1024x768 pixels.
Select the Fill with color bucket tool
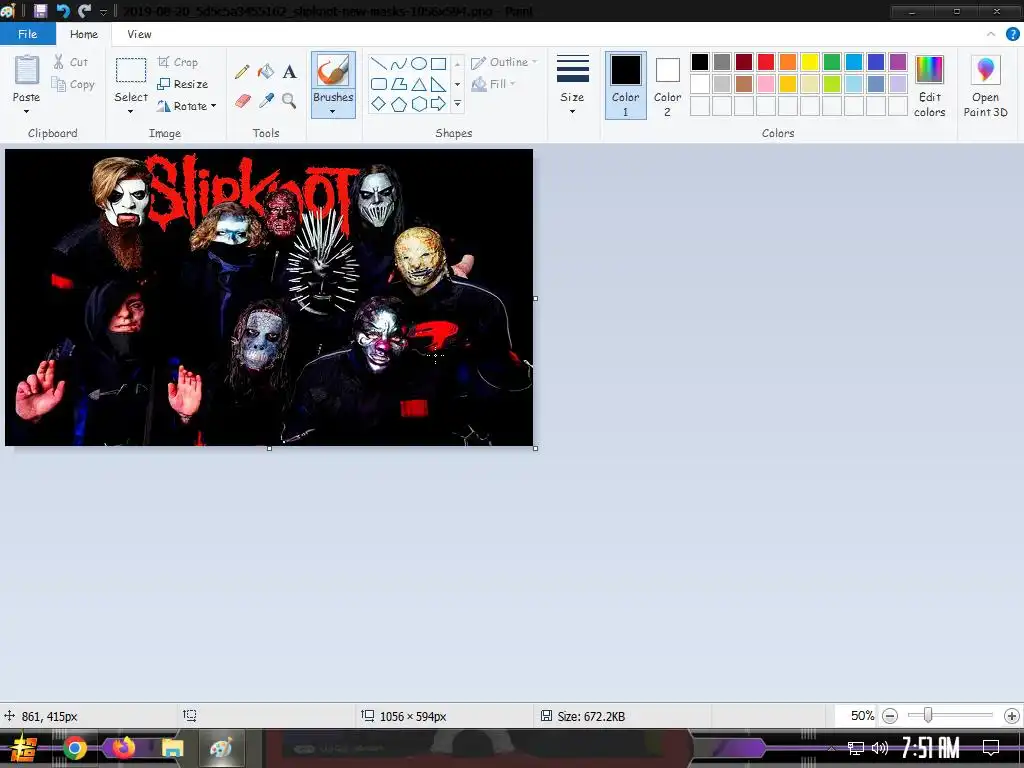[266, 71]
